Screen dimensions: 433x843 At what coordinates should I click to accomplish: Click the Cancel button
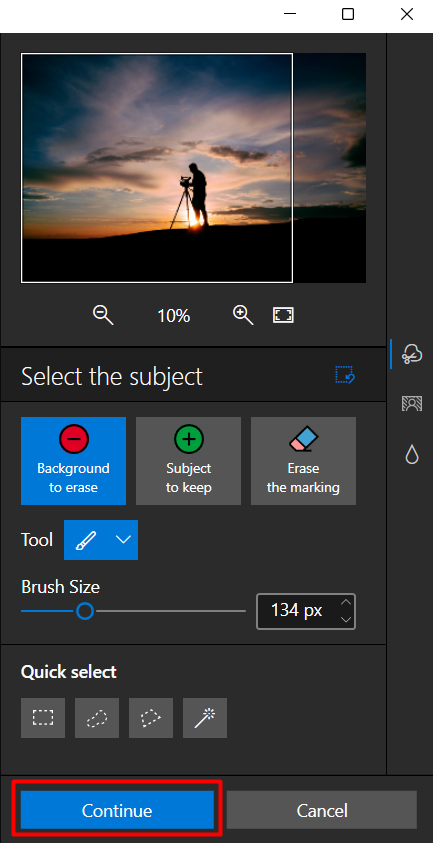pyautogui.click(x=322, y=810)
